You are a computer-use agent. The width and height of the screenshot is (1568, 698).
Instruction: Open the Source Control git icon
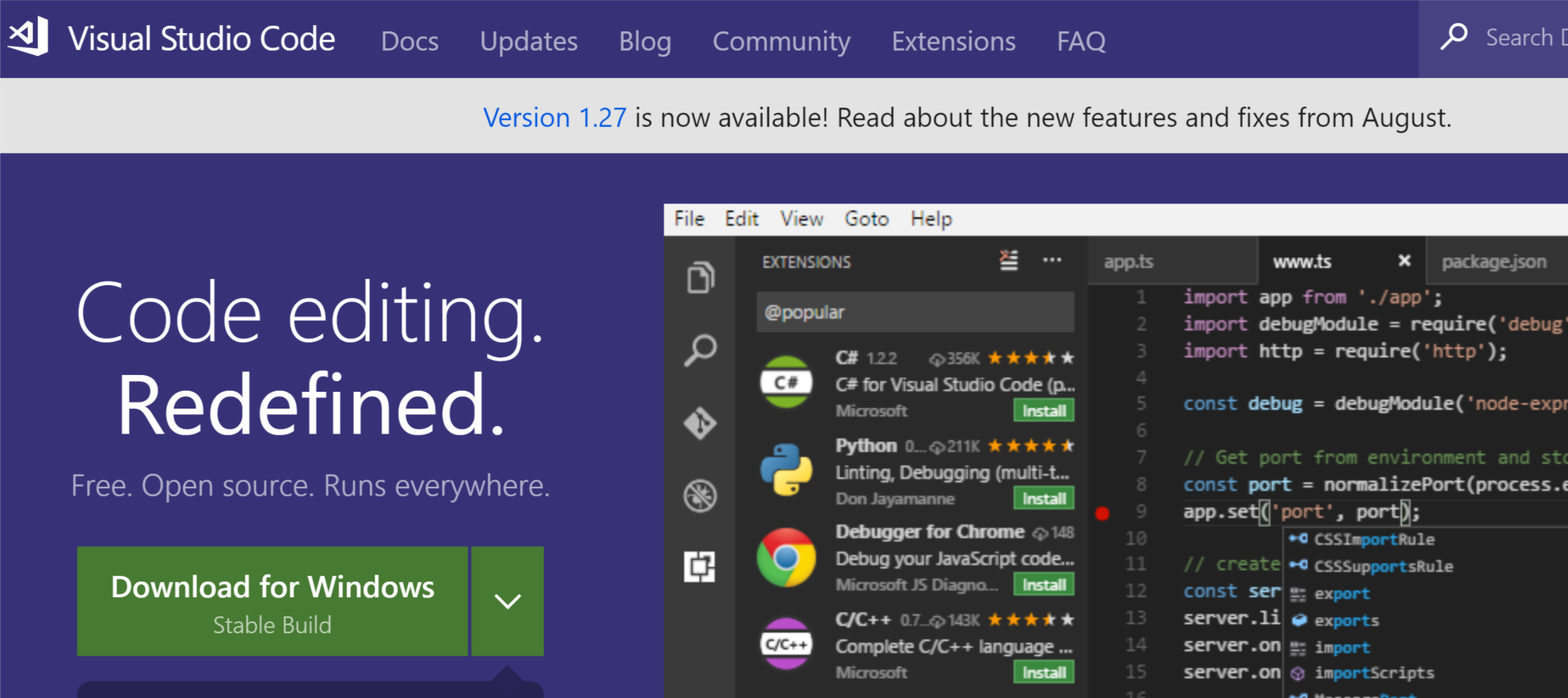700,424
